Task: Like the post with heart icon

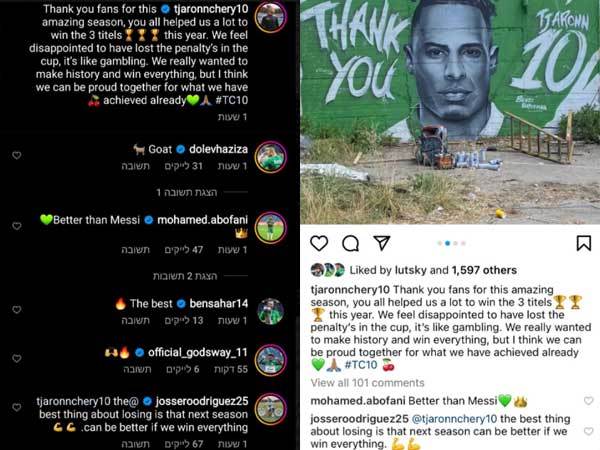Action: pos(319,243)
